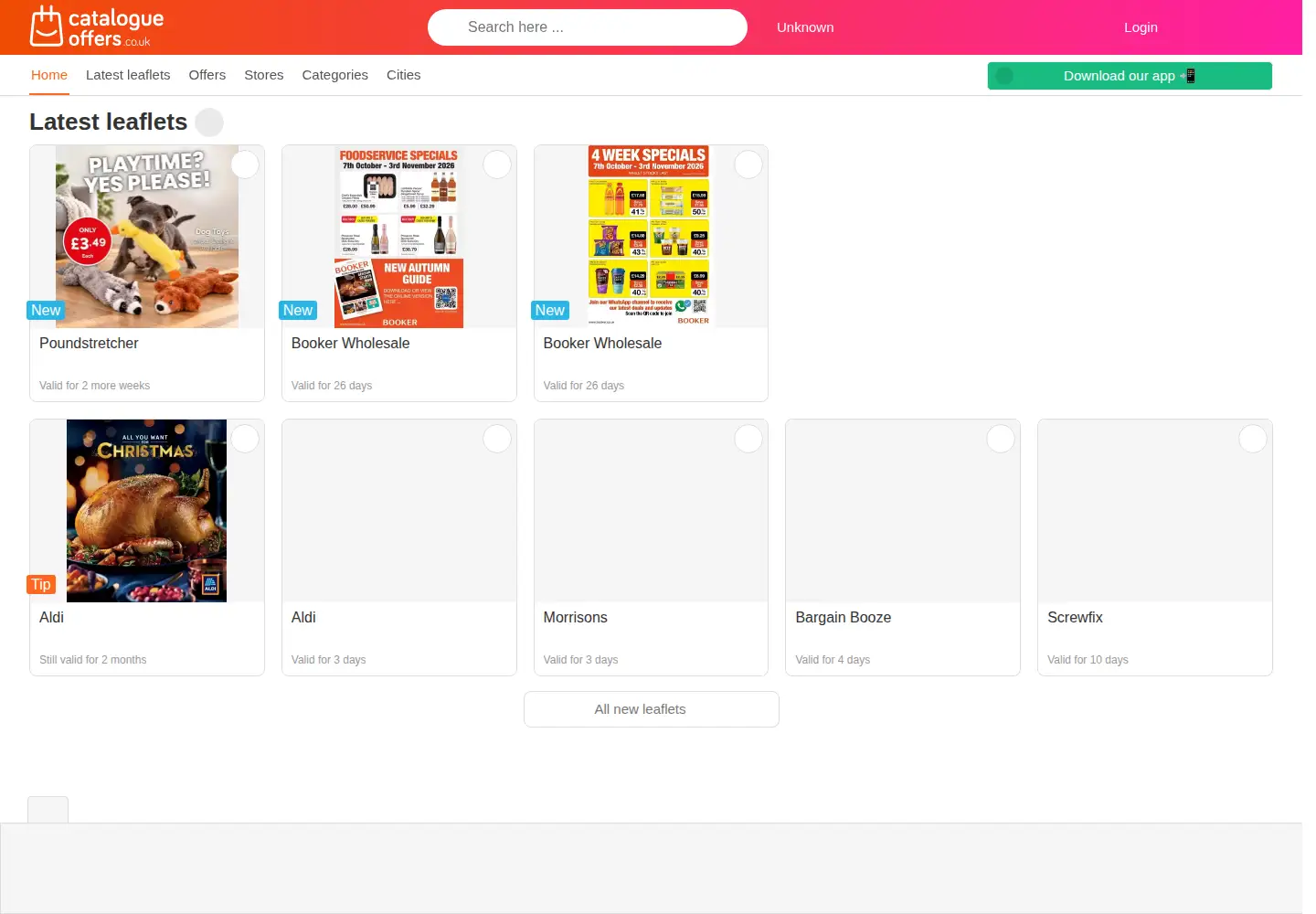Click the round button on Screwfix card

(1253, 439)
